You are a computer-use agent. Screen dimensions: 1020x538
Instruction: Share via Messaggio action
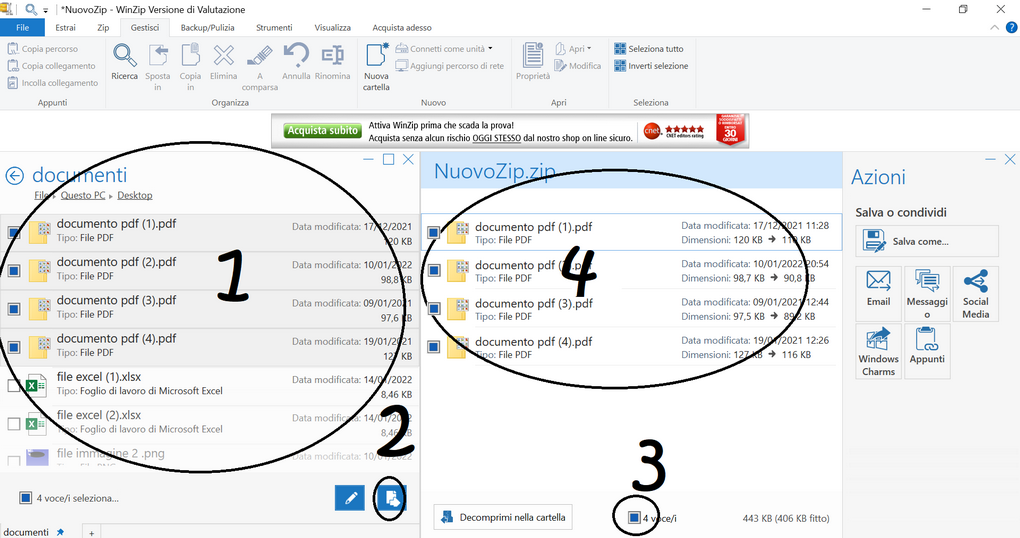click(927, 294)
